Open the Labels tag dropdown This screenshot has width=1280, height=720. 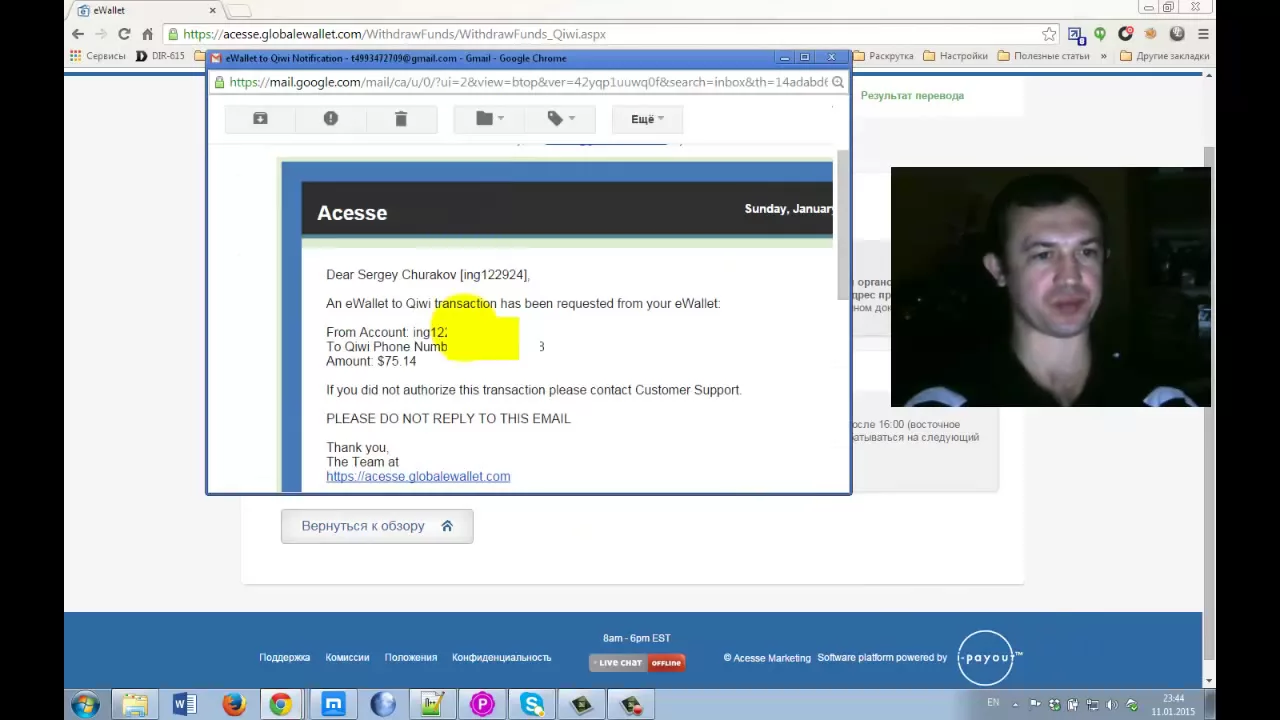coord(560,119)
